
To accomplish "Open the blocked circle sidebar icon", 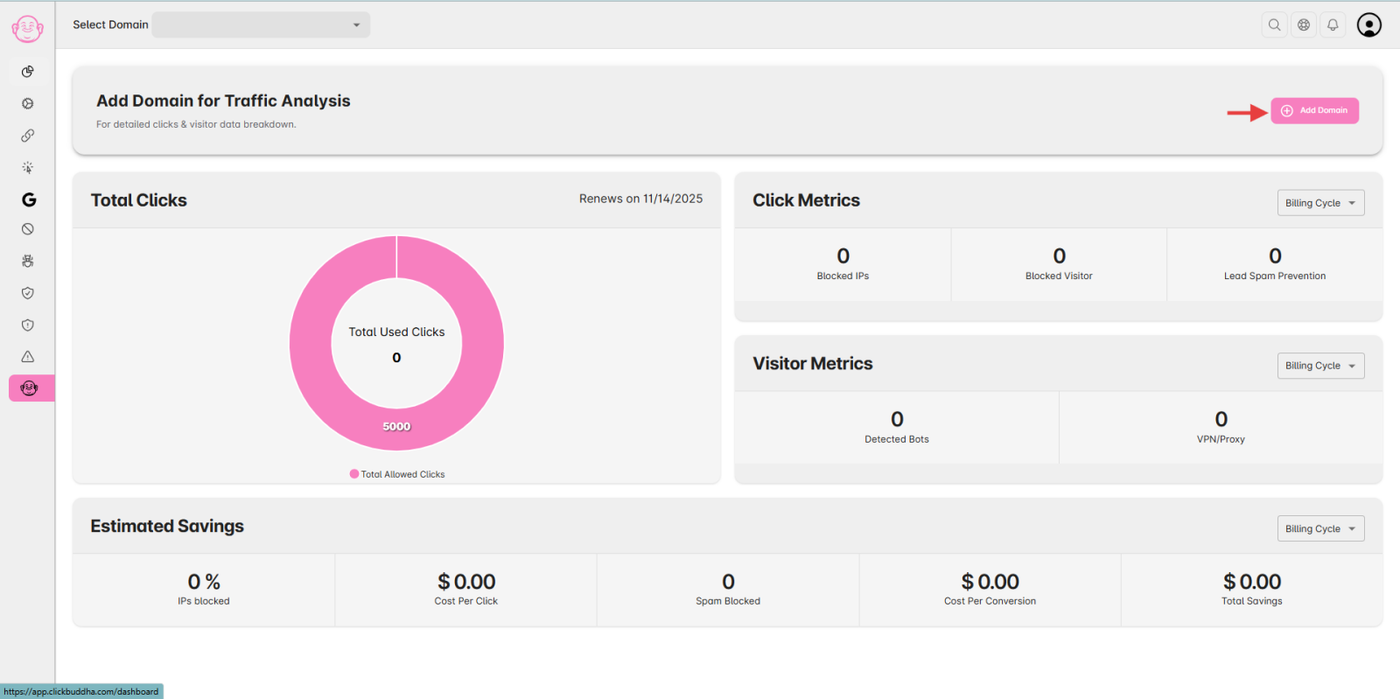I will 28,229.
